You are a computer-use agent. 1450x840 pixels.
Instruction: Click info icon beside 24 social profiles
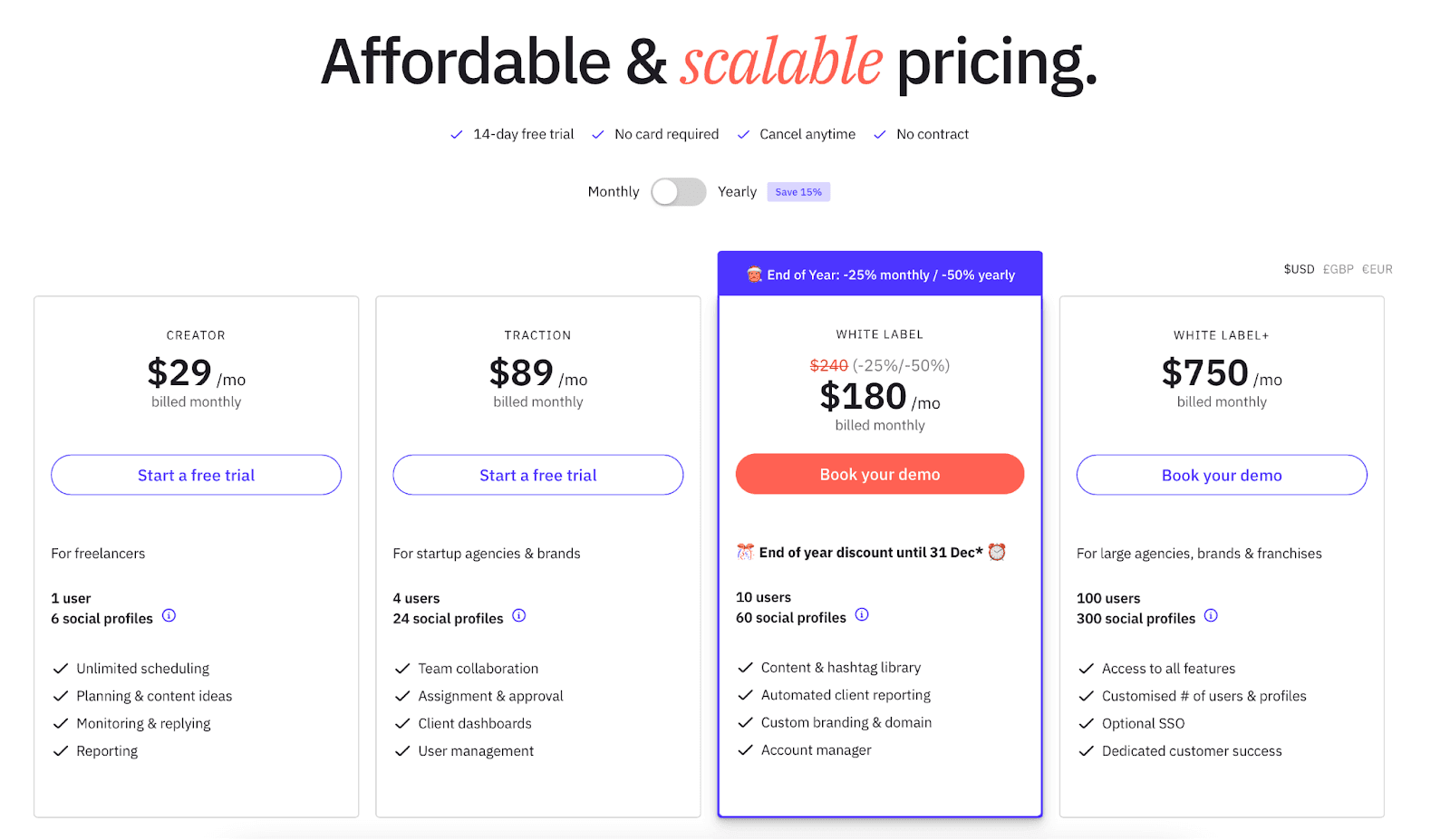(518, 616)
